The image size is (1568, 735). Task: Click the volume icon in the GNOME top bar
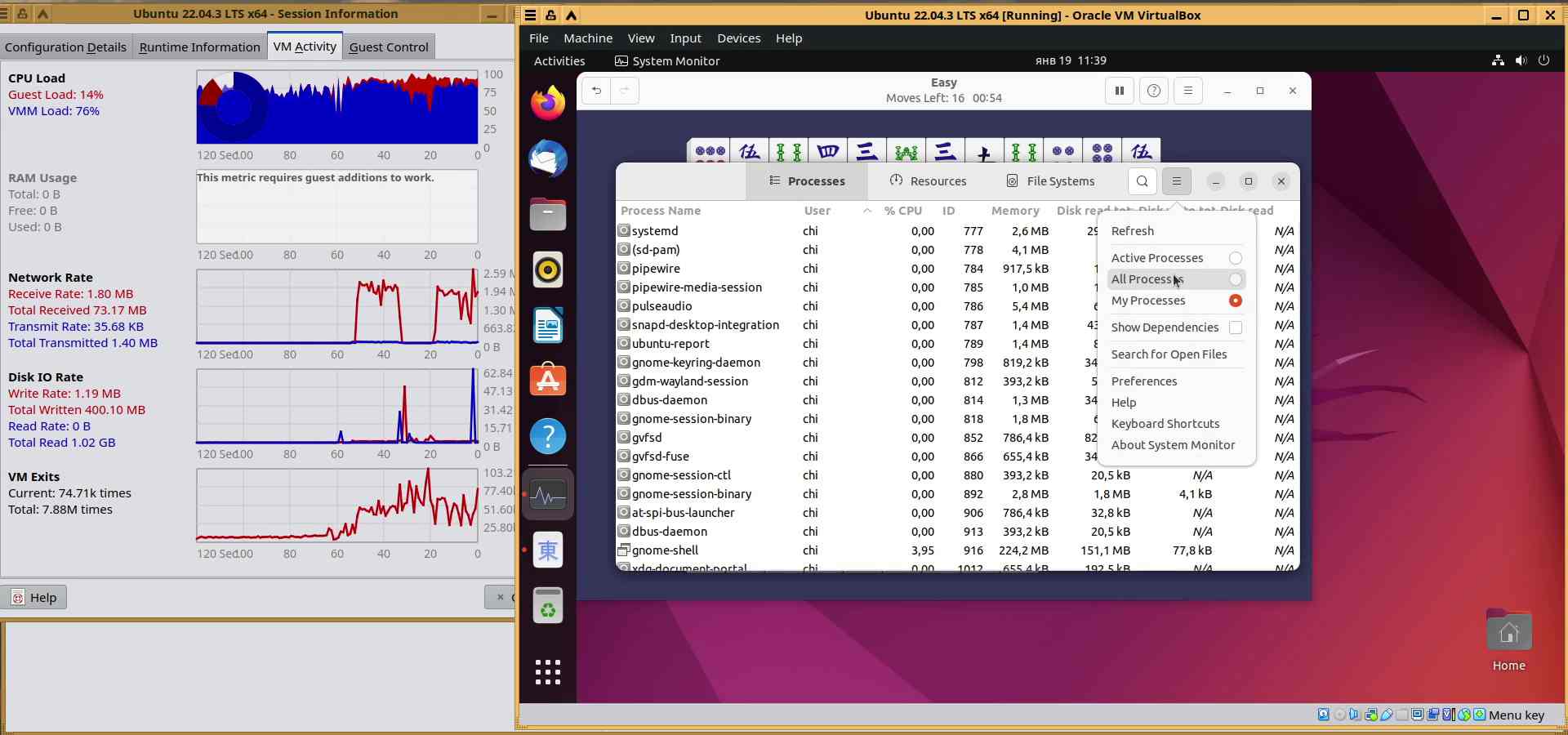[x=1521, y=60]
